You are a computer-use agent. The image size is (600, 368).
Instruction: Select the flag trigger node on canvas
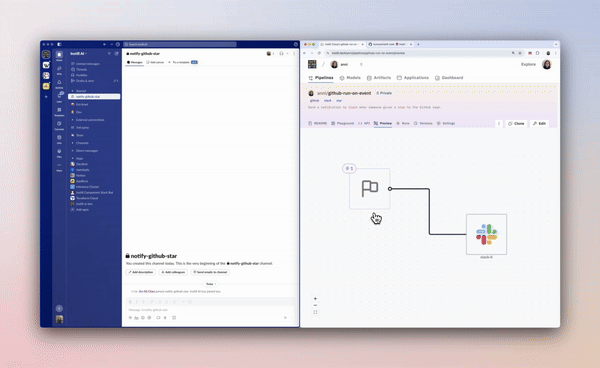(370, 189)
